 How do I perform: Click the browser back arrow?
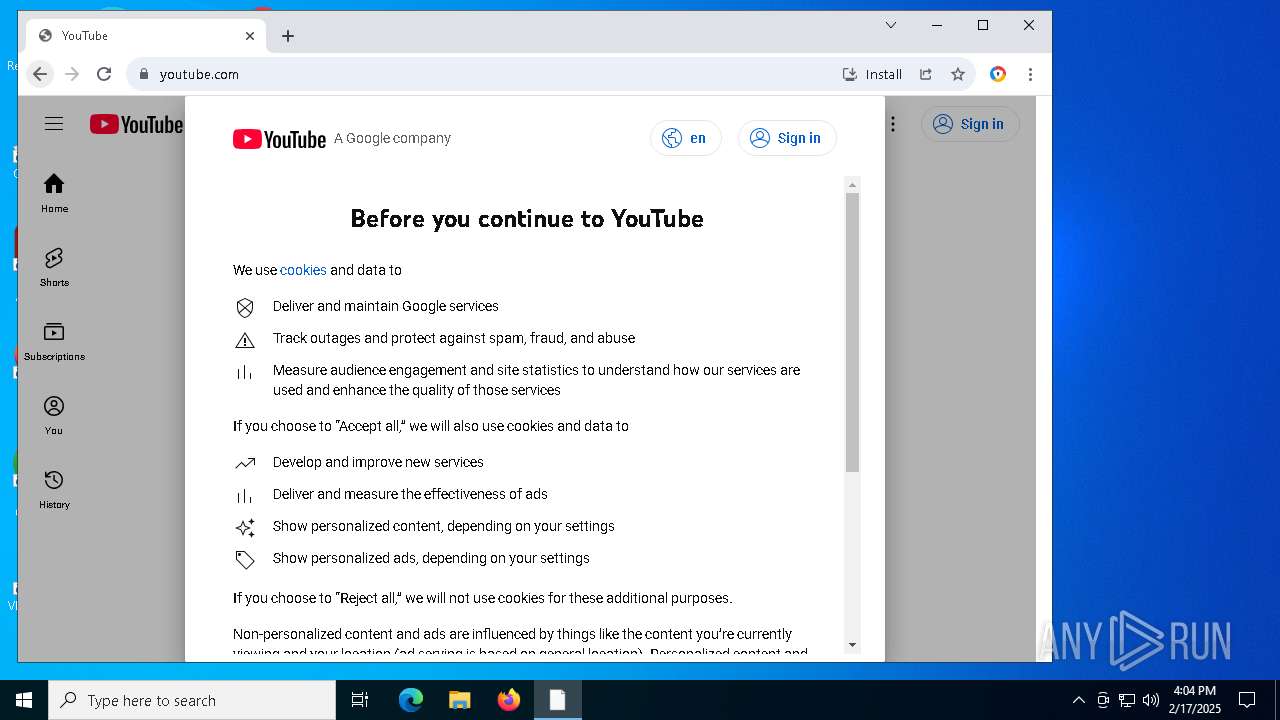(x=40, y=74)
